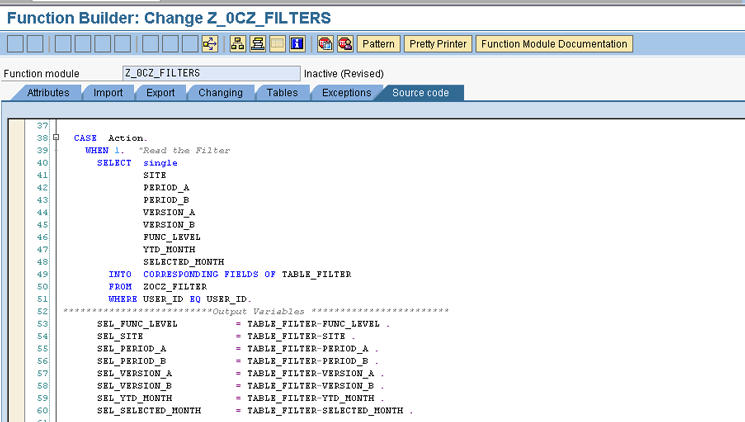Click SEL_YTD_MONTH on line 59
This screenshot has width=745, height=422.
click(134, 398)
